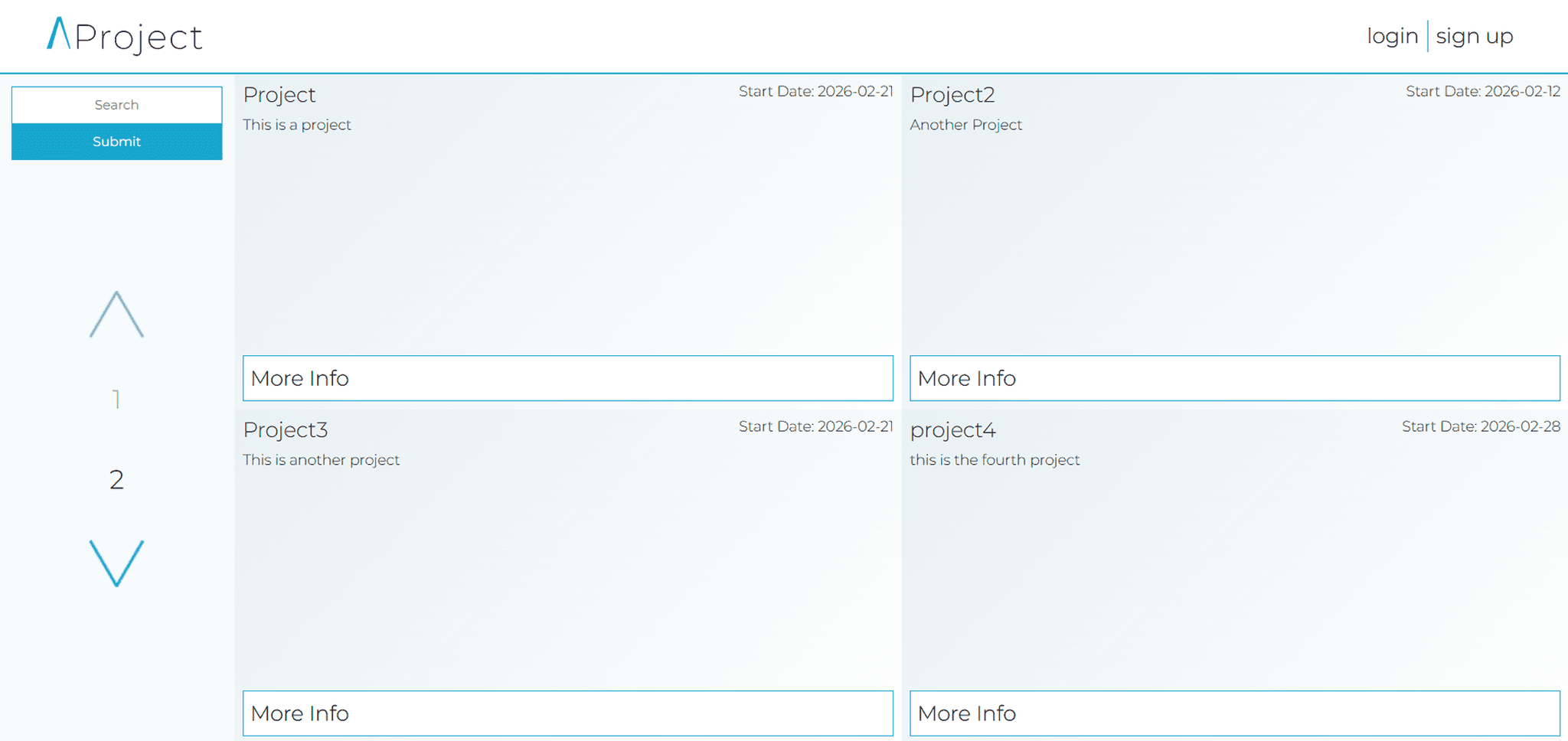Viewport: 1568px width, 741px height.
Task: Open the login page
Action: pyautogui.click(x=1392, y=35)
